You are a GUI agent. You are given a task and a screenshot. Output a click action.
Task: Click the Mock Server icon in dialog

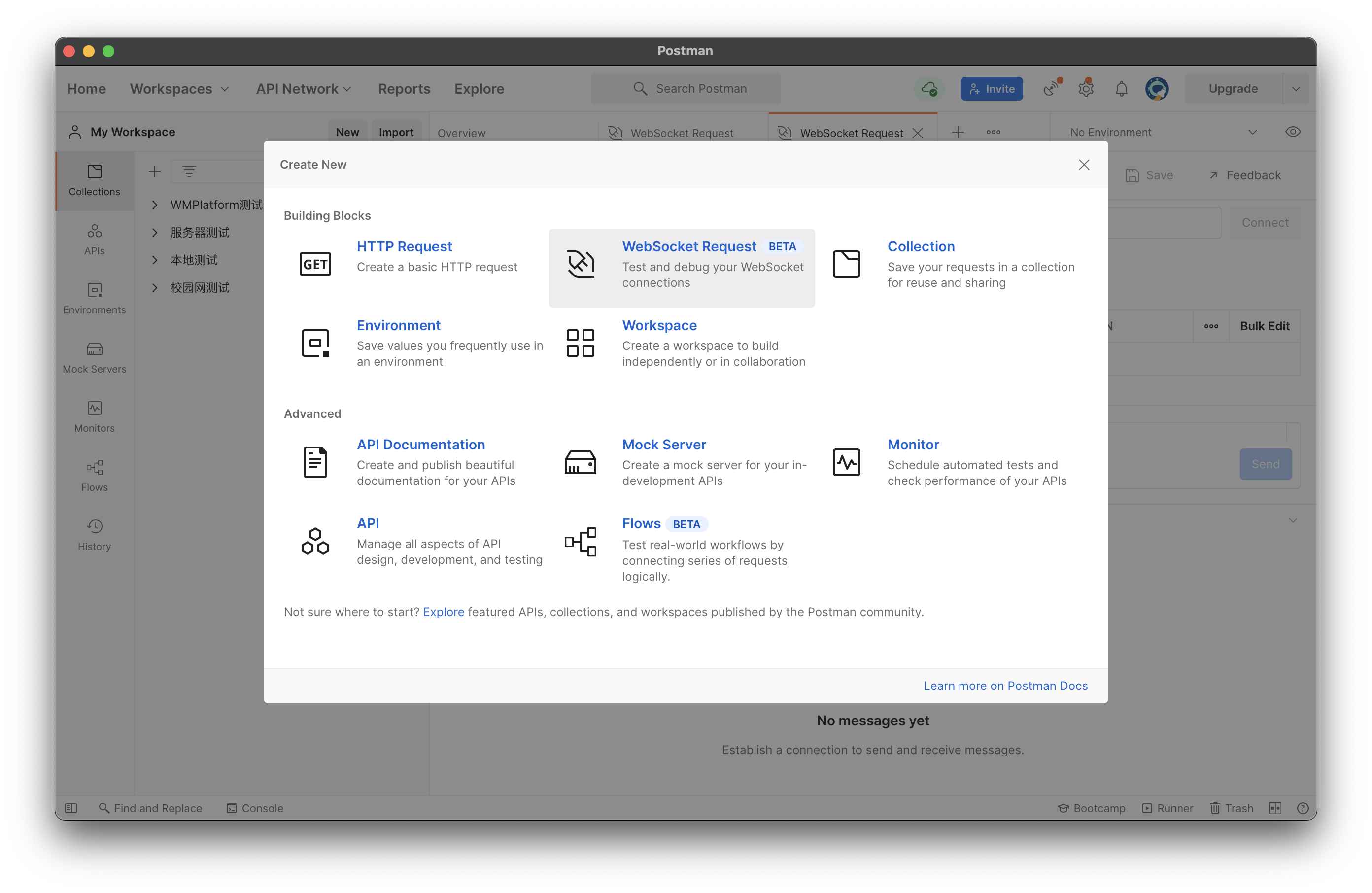point(581,462)
